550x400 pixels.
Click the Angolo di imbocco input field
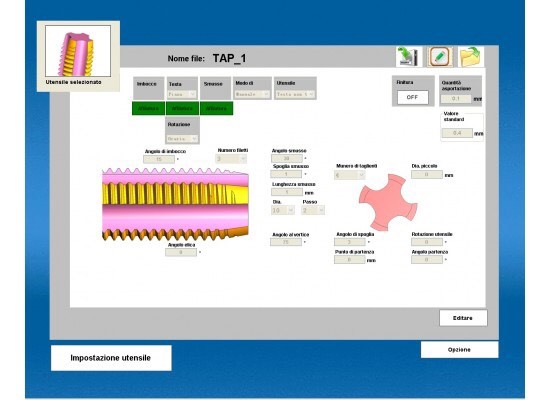tap(159, 159)
